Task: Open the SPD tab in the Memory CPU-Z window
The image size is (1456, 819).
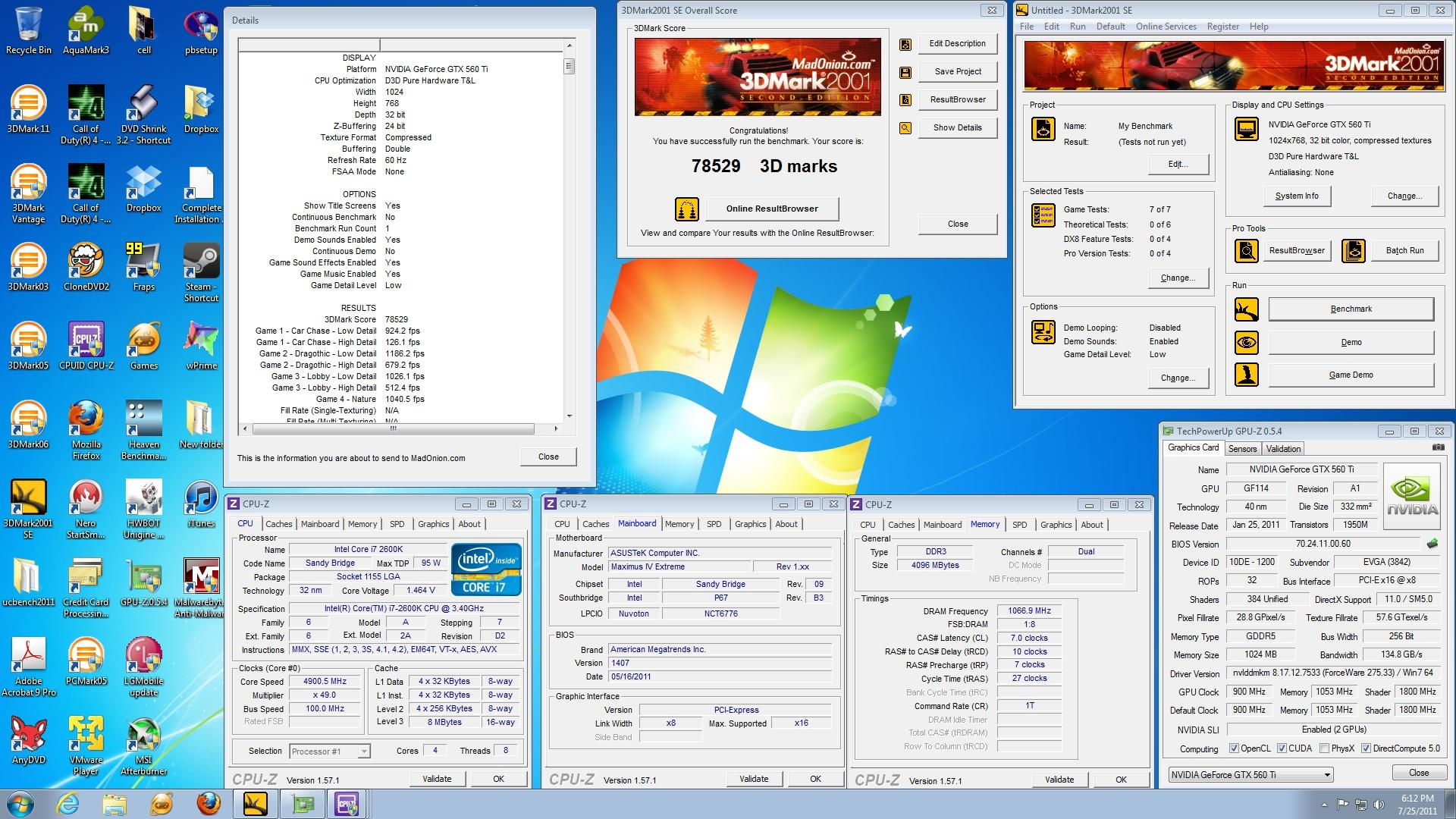Action: (x=1019, y=525)
